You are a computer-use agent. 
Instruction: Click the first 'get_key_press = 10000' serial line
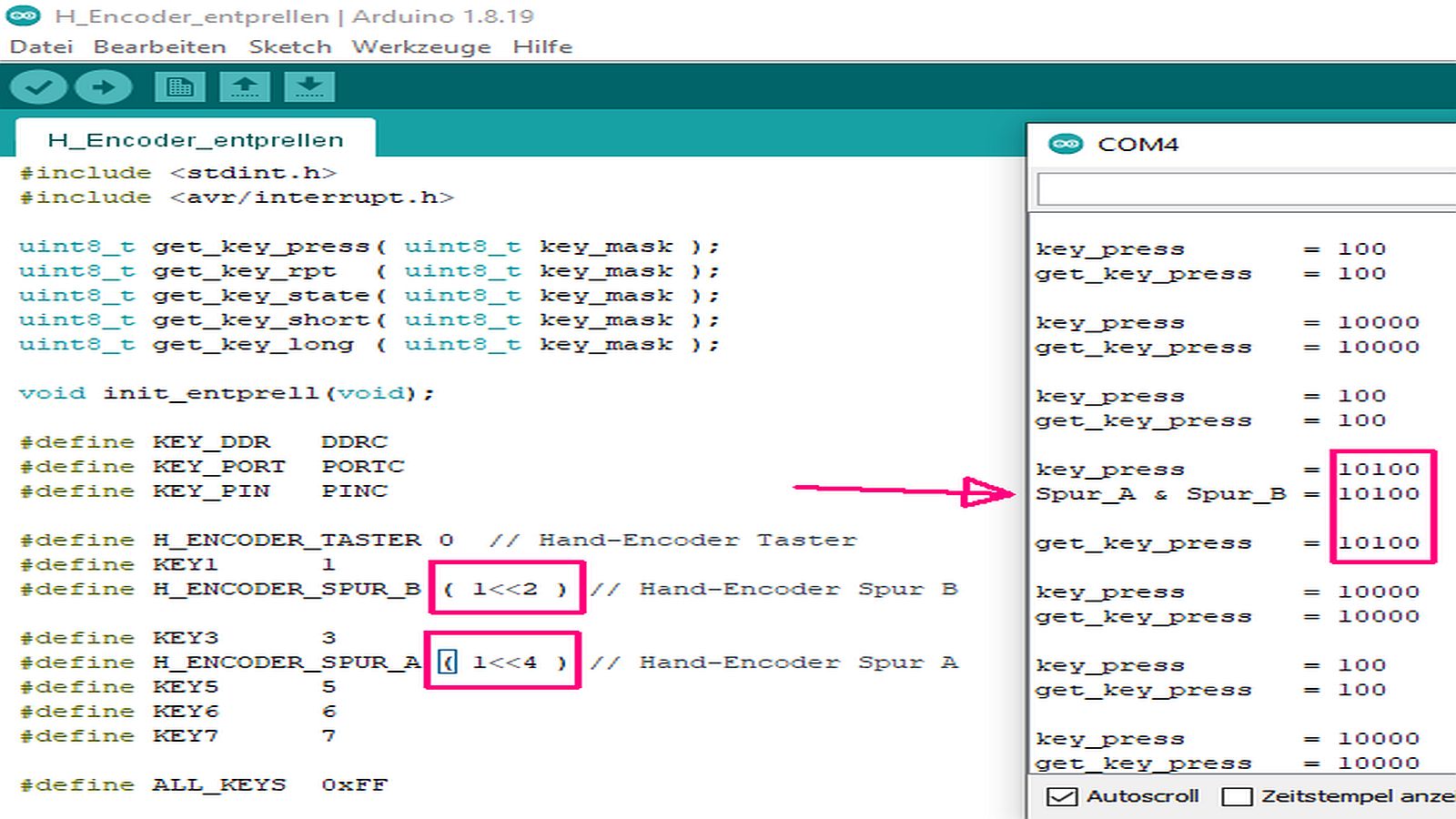(1228, 348)
